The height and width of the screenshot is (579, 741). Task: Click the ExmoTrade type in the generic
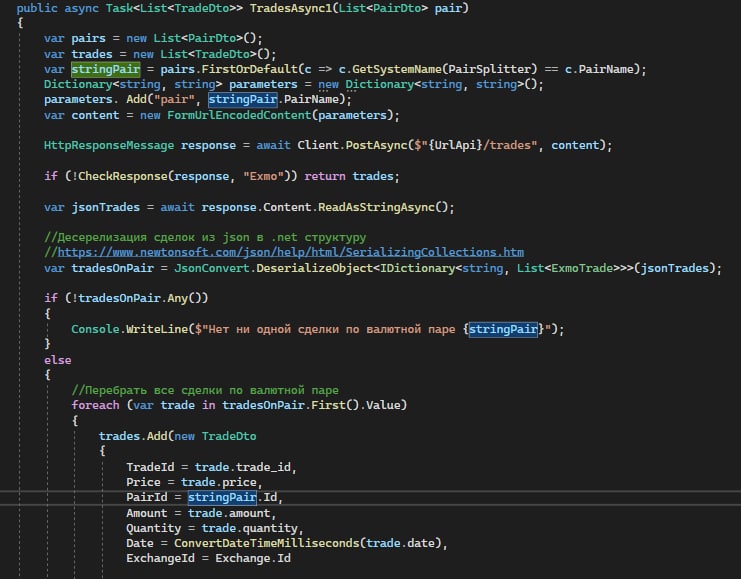582,268
